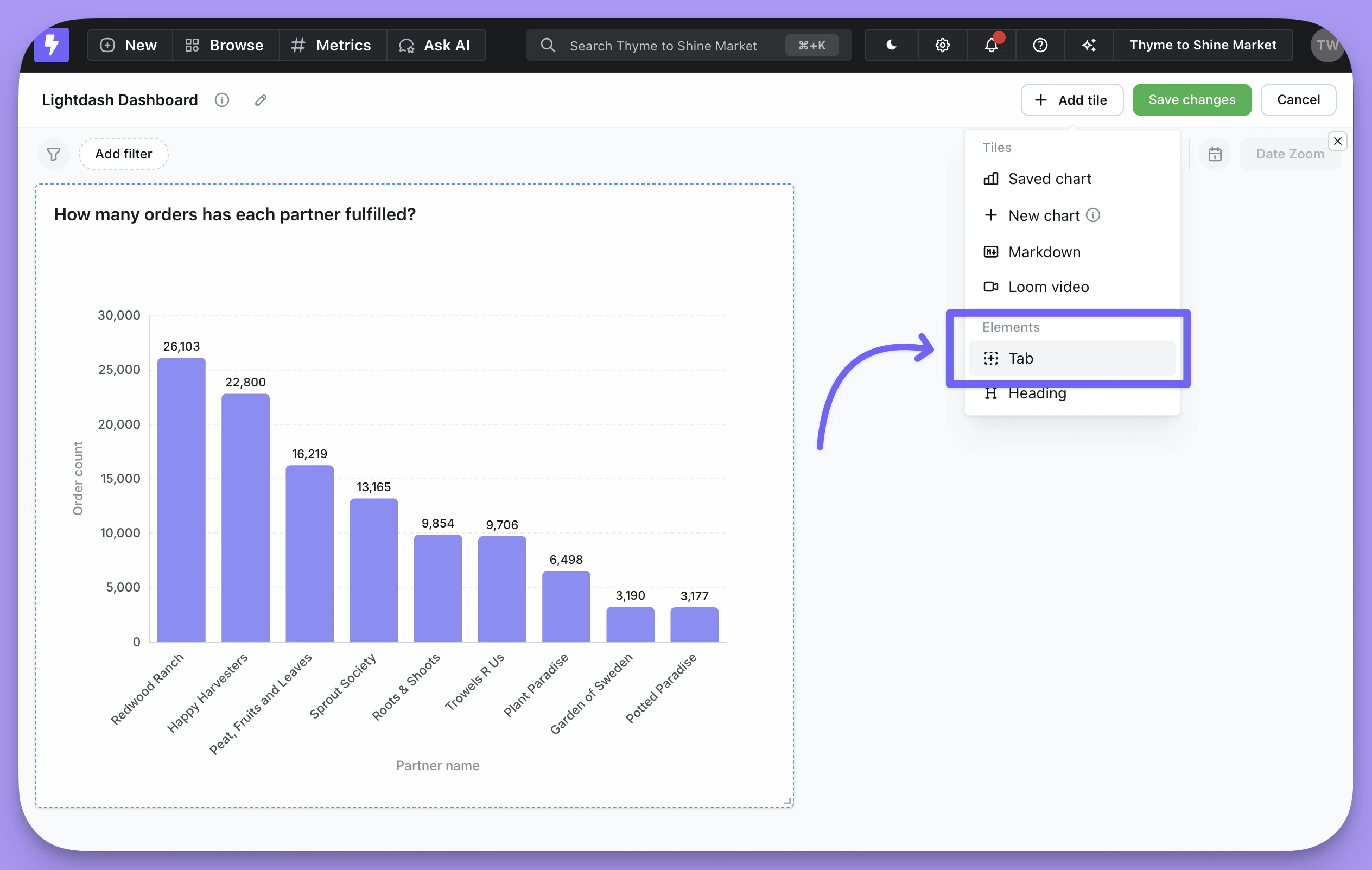Viewport: 1372px width, 870px height.
Task: Click dashboard info icon next to title
Action: coord(221,100)
